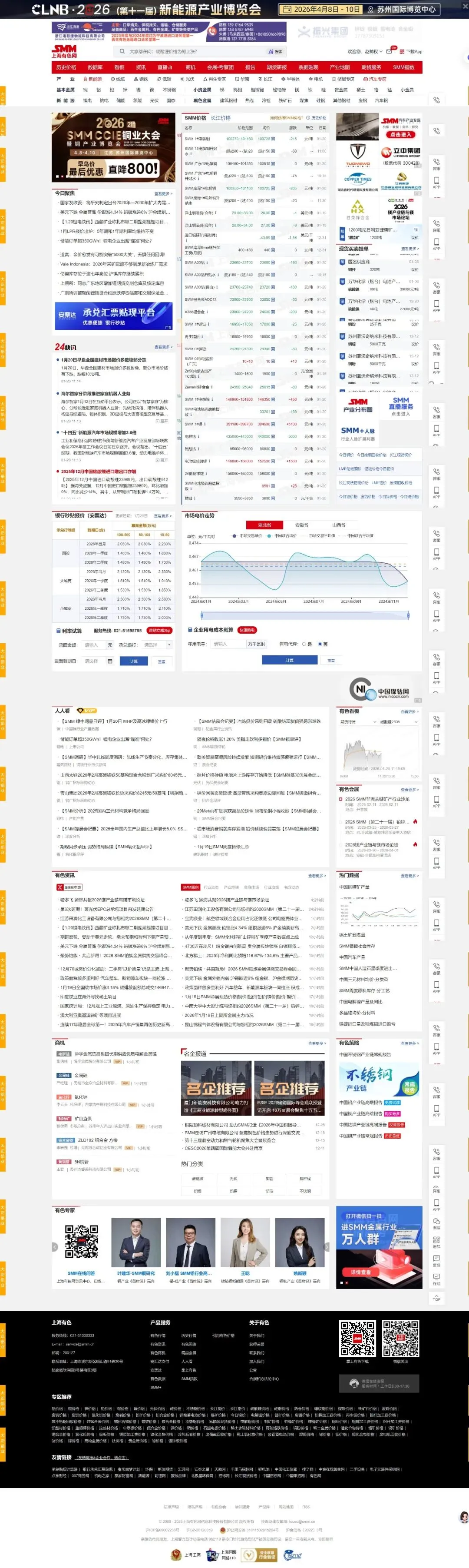The width and height of the screenshot is (469, 1568).
Task: Click the AI 搜索 button
Action: (275, 52)
